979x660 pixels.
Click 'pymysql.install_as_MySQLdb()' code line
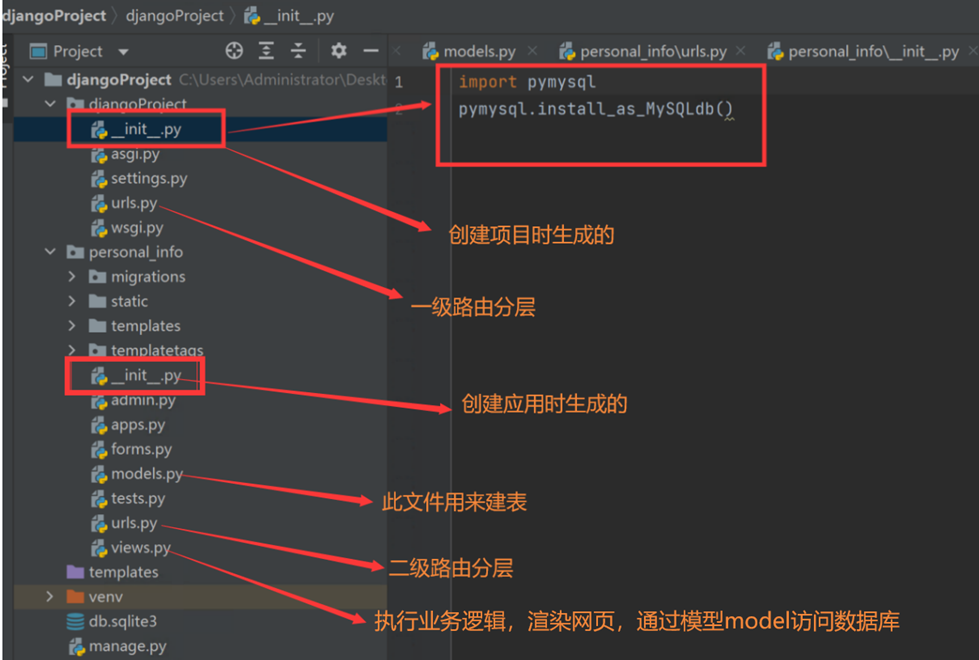click(x=596, y=109)
